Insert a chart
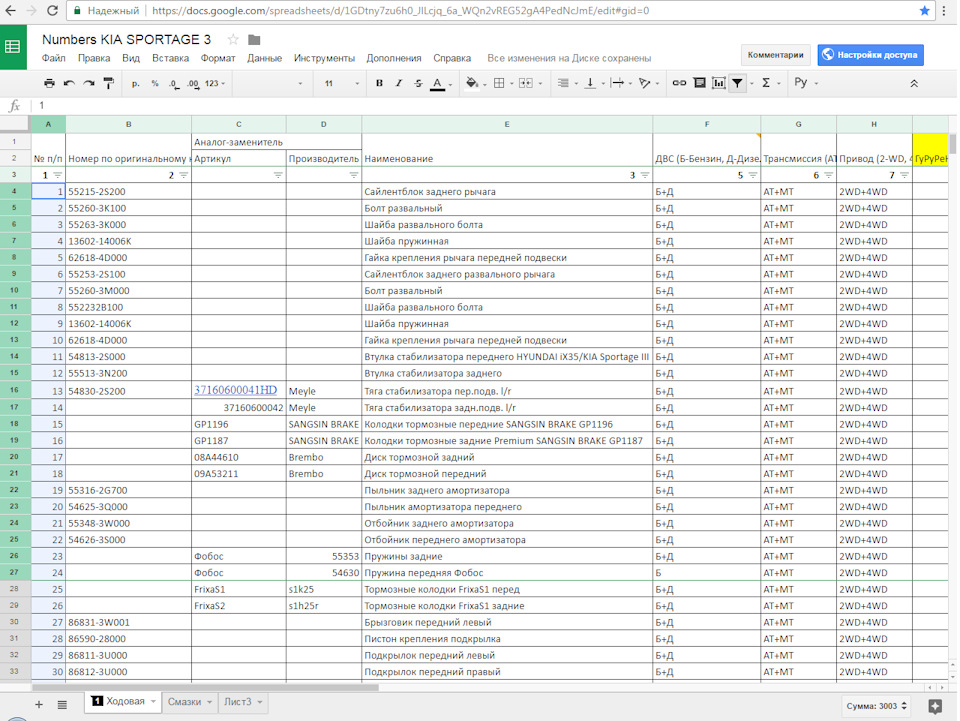 pyautogui.click(x=719, y=83)
